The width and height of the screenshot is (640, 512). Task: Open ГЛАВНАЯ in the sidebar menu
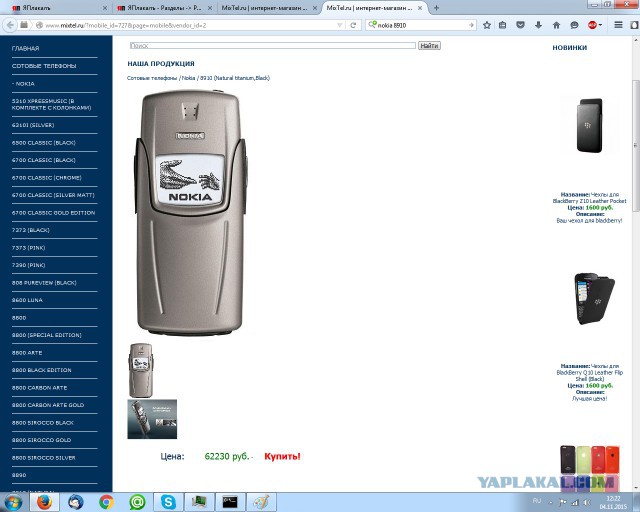pyautogui.click(x=25, y=48)
